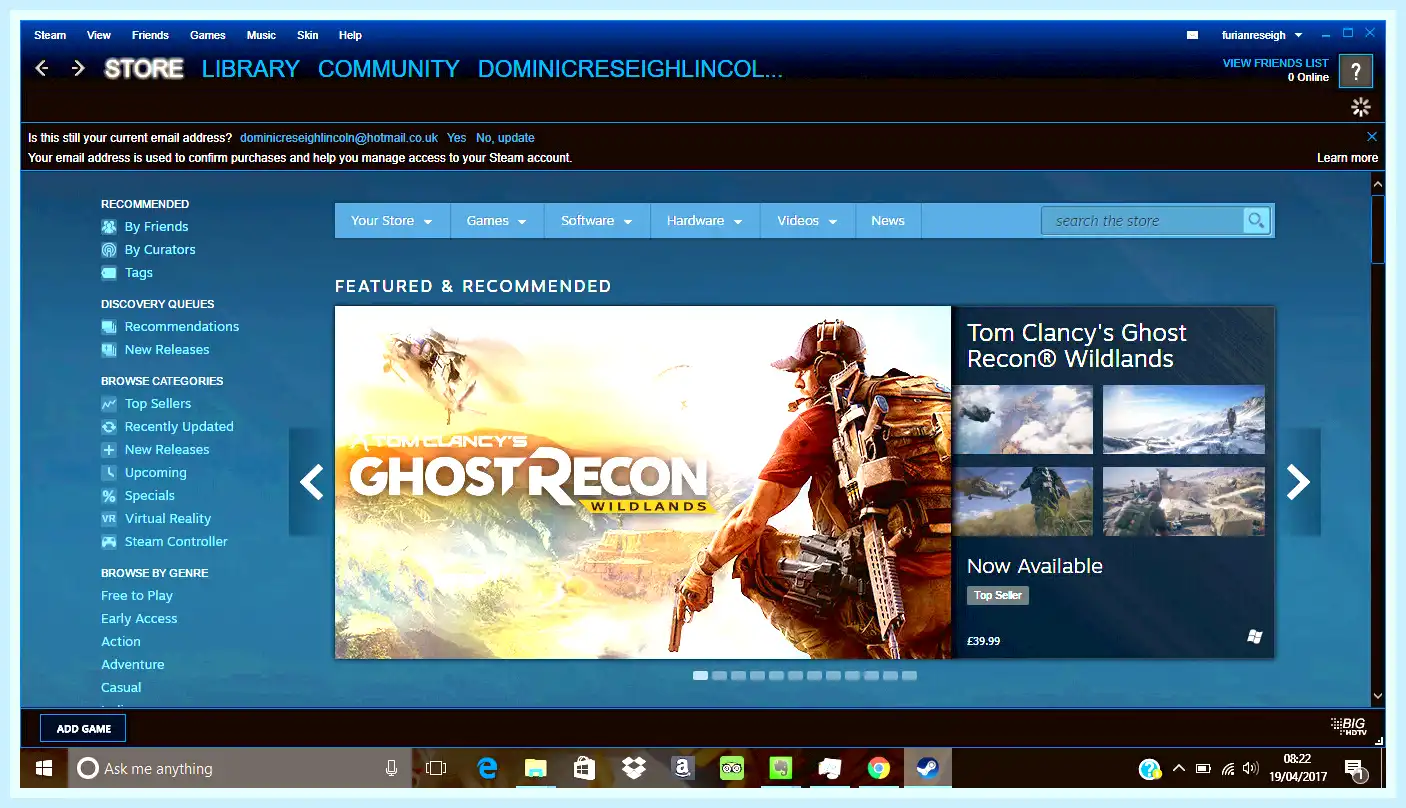This screenshot has height=808, width=1406.
Task: Switch to the LIBRARY tab
Action: click(x=250, y=69)
